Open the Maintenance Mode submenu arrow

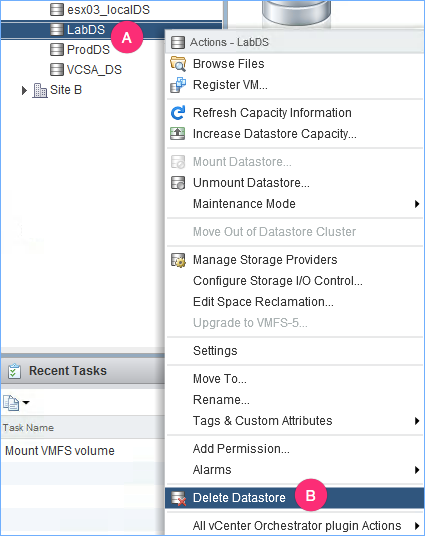pos(416,204)
